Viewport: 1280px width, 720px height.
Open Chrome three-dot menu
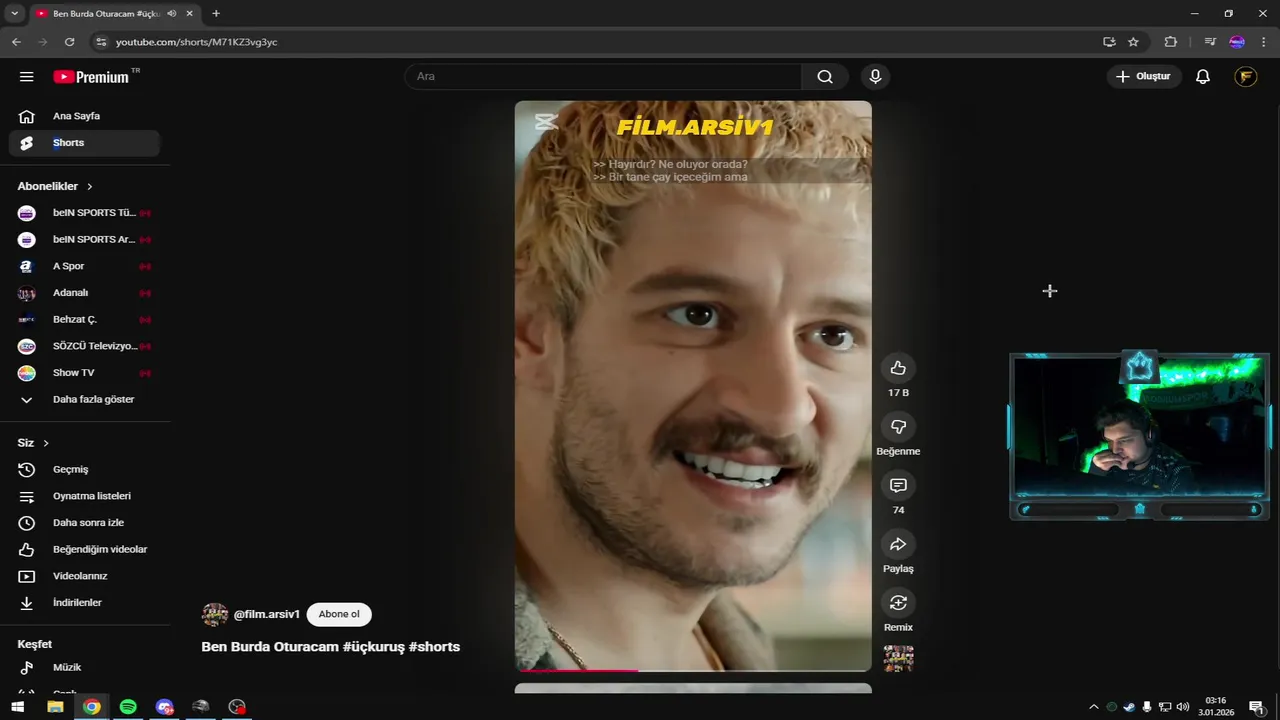pos(1263,42)
